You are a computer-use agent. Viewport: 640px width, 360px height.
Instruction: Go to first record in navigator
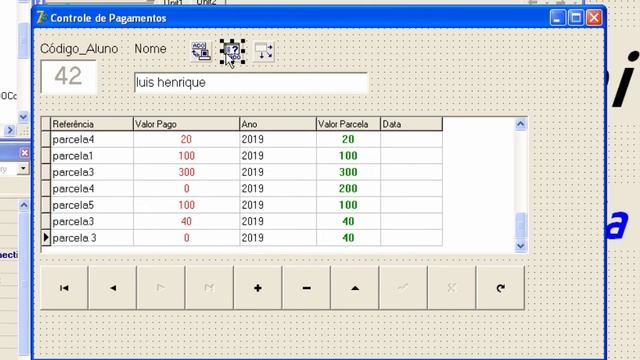pyautogui.click(x=64, y=288)
